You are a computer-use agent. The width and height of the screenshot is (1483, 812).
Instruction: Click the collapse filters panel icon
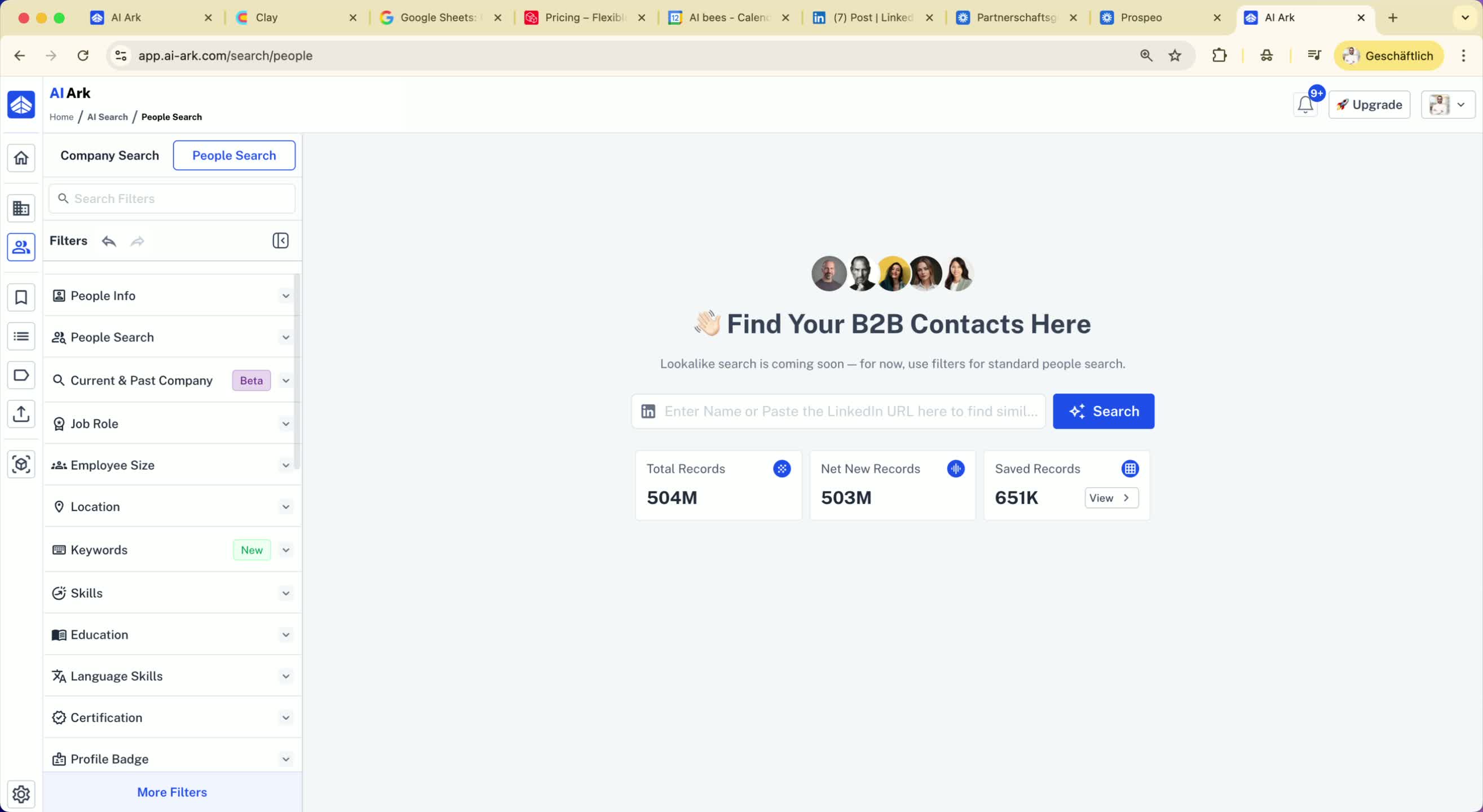[x=280, y=241]
